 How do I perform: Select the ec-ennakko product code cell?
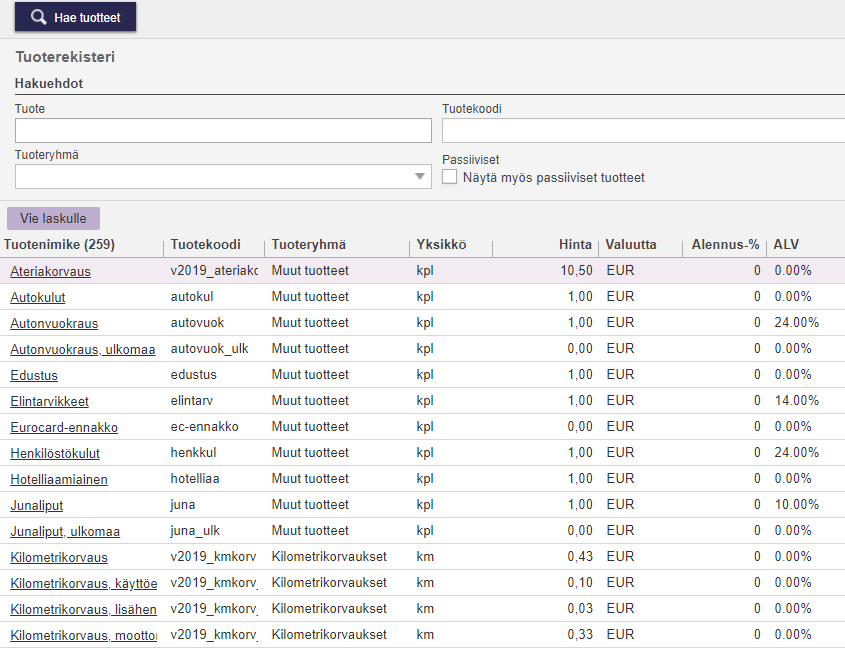click(x=204, y=426)
